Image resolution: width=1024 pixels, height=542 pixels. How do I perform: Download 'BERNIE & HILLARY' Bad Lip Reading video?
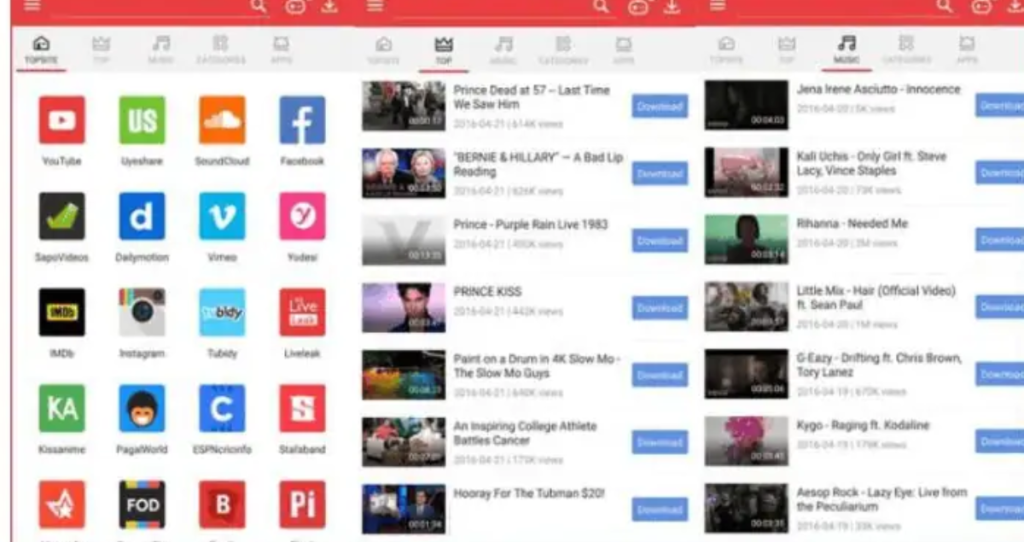pyautogui.click(x=660, y=174)
